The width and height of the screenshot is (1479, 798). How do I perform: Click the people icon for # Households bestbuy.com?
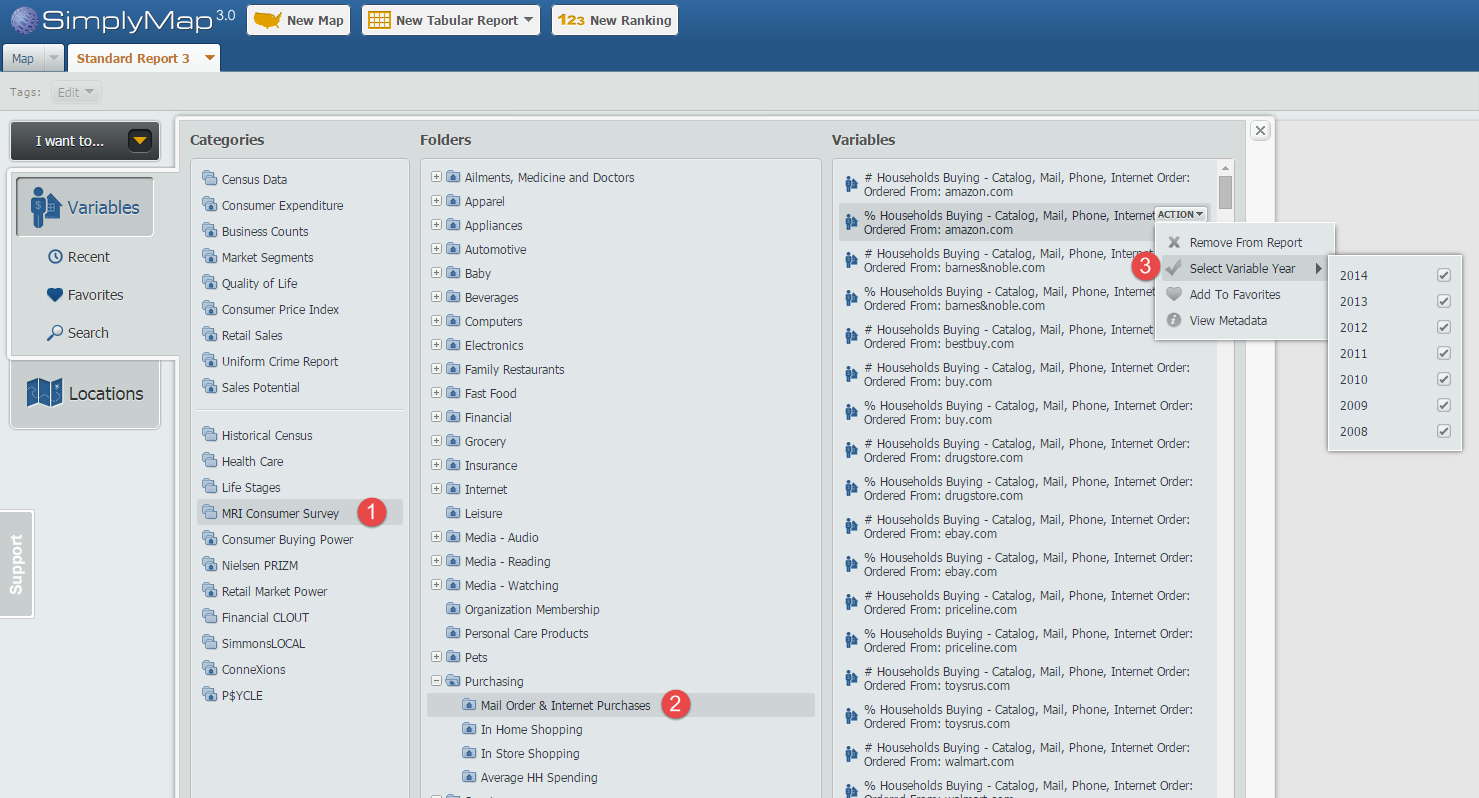(x=851, y=336)
